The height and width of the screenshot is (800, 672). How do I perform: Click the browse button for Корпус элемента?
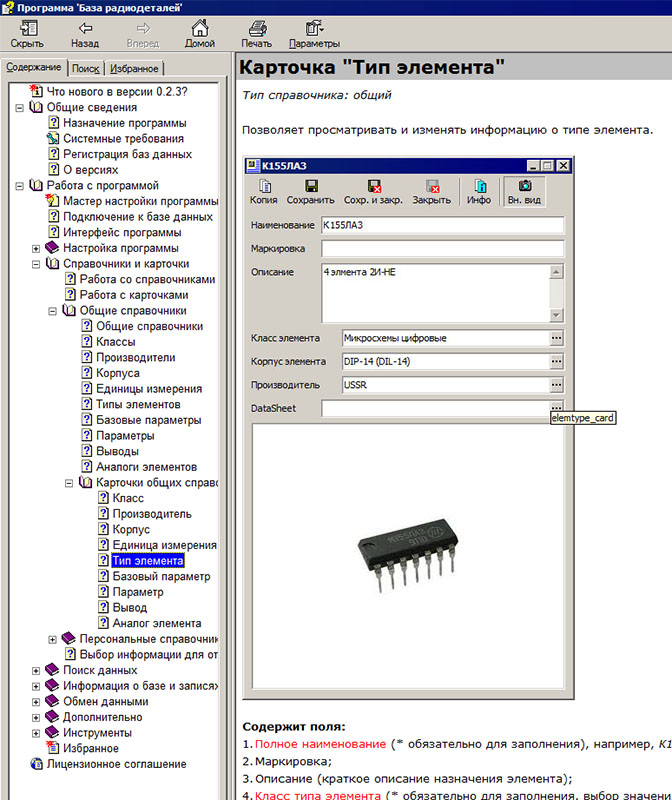[557, 361]
